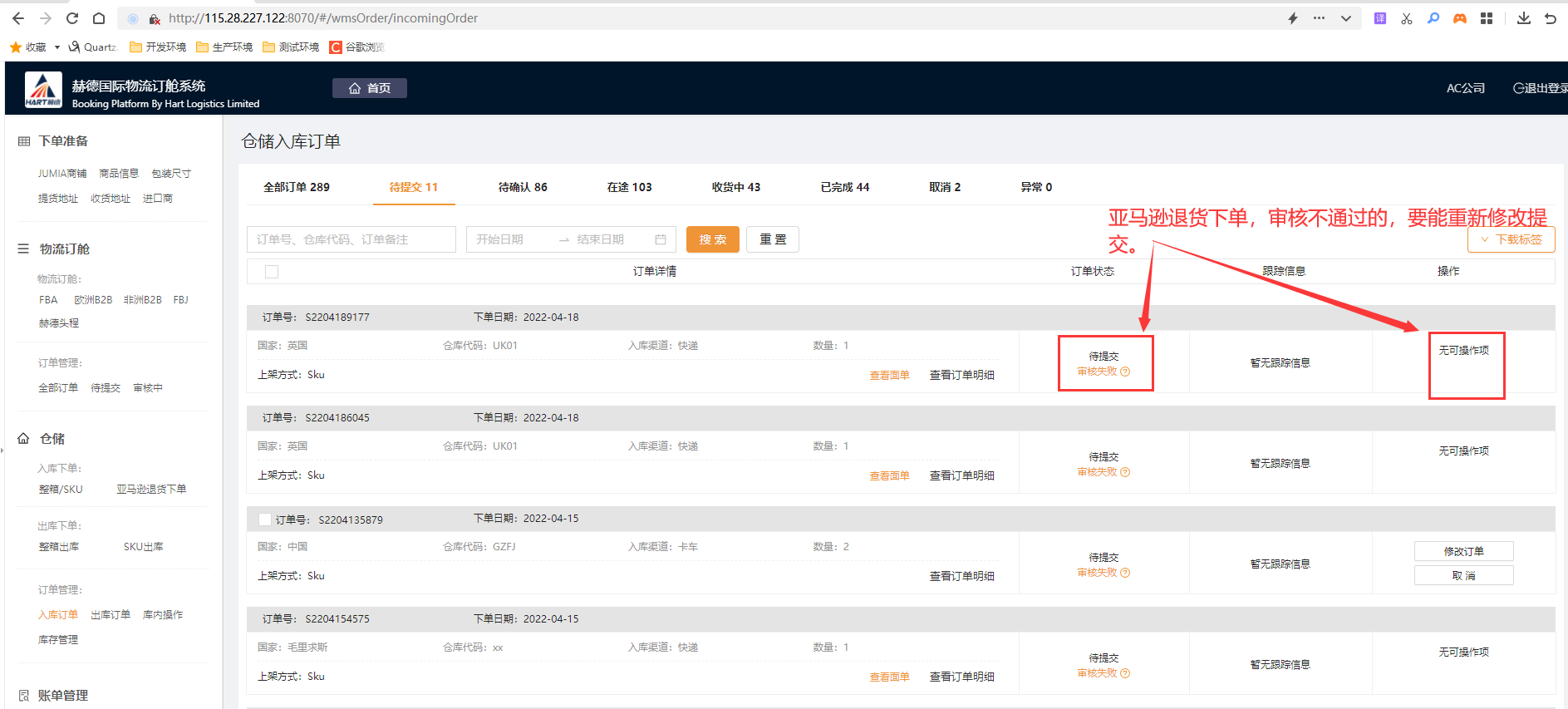Click the browser extensions grid icon
This screenshot has height=709, width=1568.
(x=1487, y=18)
